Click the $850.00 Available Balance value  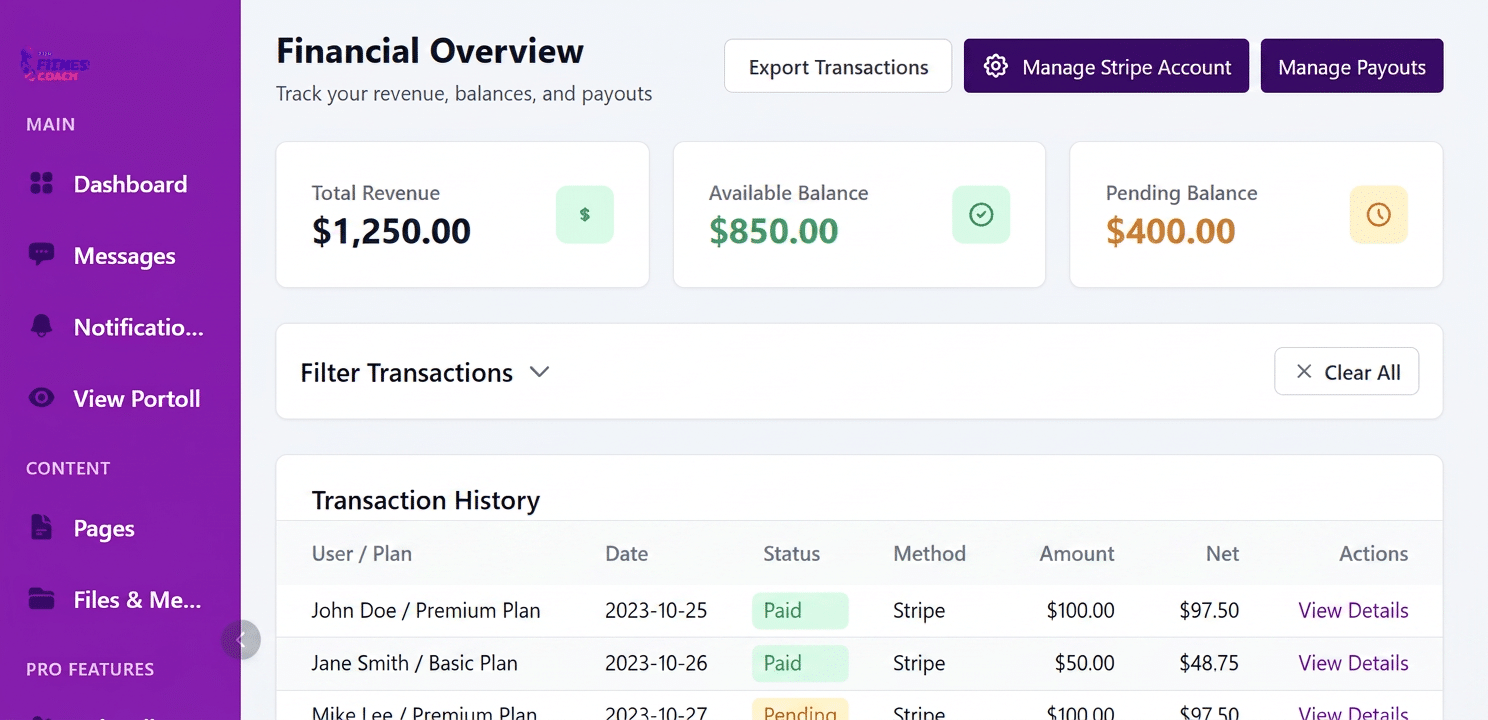[x=774, y=231]
